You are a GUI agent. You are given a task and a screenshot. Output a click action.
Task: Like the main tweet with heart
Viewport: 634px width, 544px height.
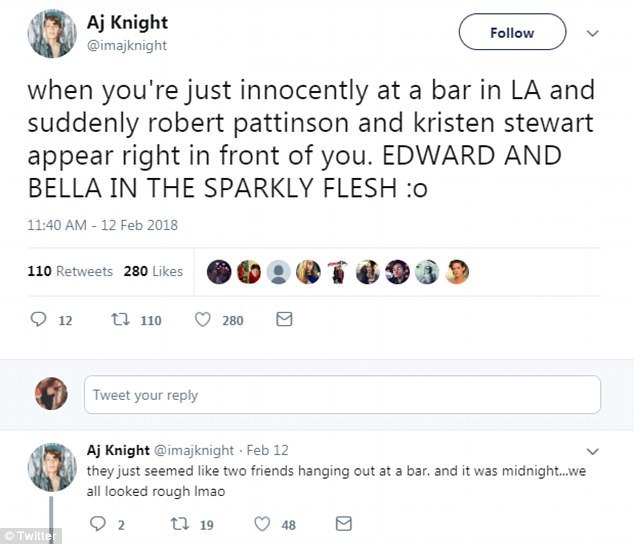203,320
